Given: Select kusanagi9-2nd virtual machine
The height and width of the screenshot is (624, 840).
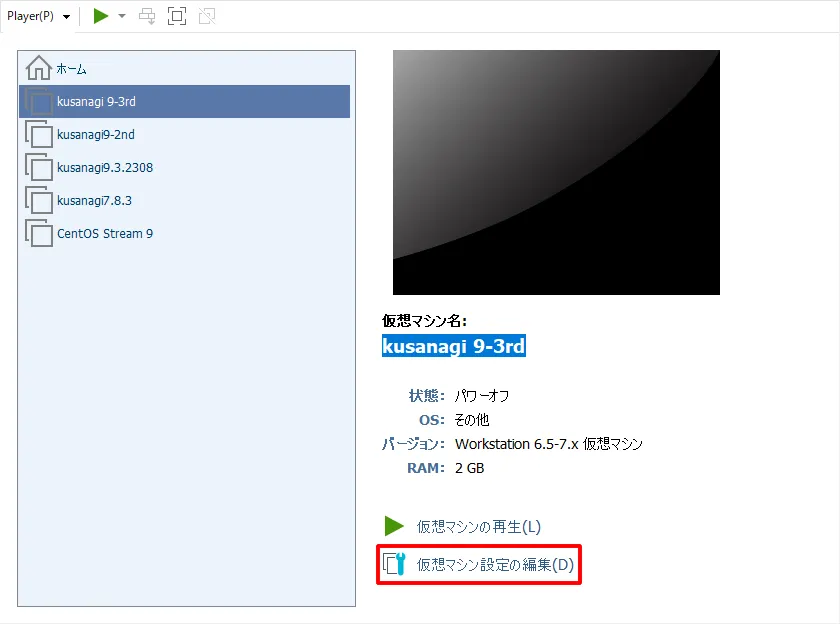Looking at the screenshot, I should click(x=184, y=134).
